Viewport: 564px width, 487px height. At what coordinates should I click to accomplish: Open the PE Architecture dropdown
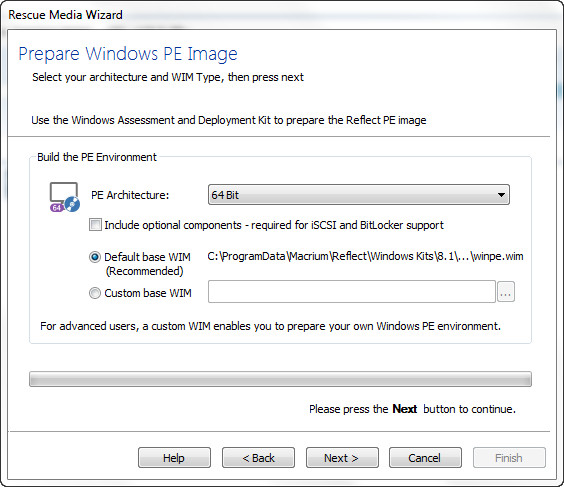[x=359, y=195]
